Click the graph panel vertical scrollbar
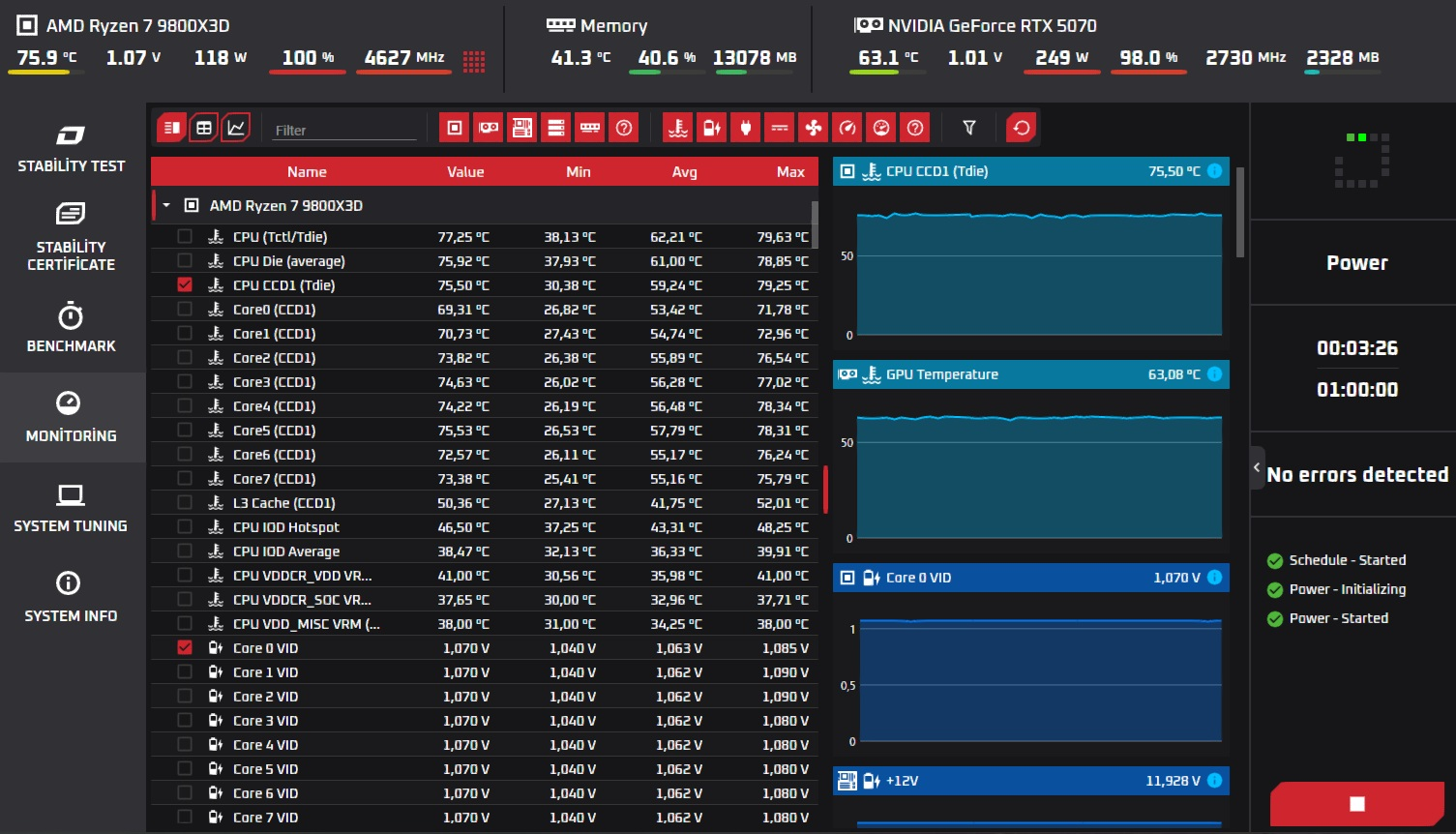 point(1240,213)
